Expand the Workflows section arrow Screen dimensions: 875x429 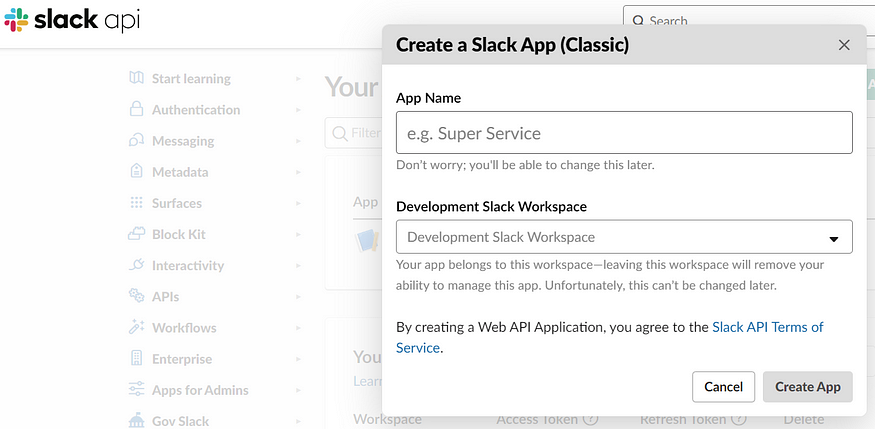pyautogui.click(x=299, y=328)
